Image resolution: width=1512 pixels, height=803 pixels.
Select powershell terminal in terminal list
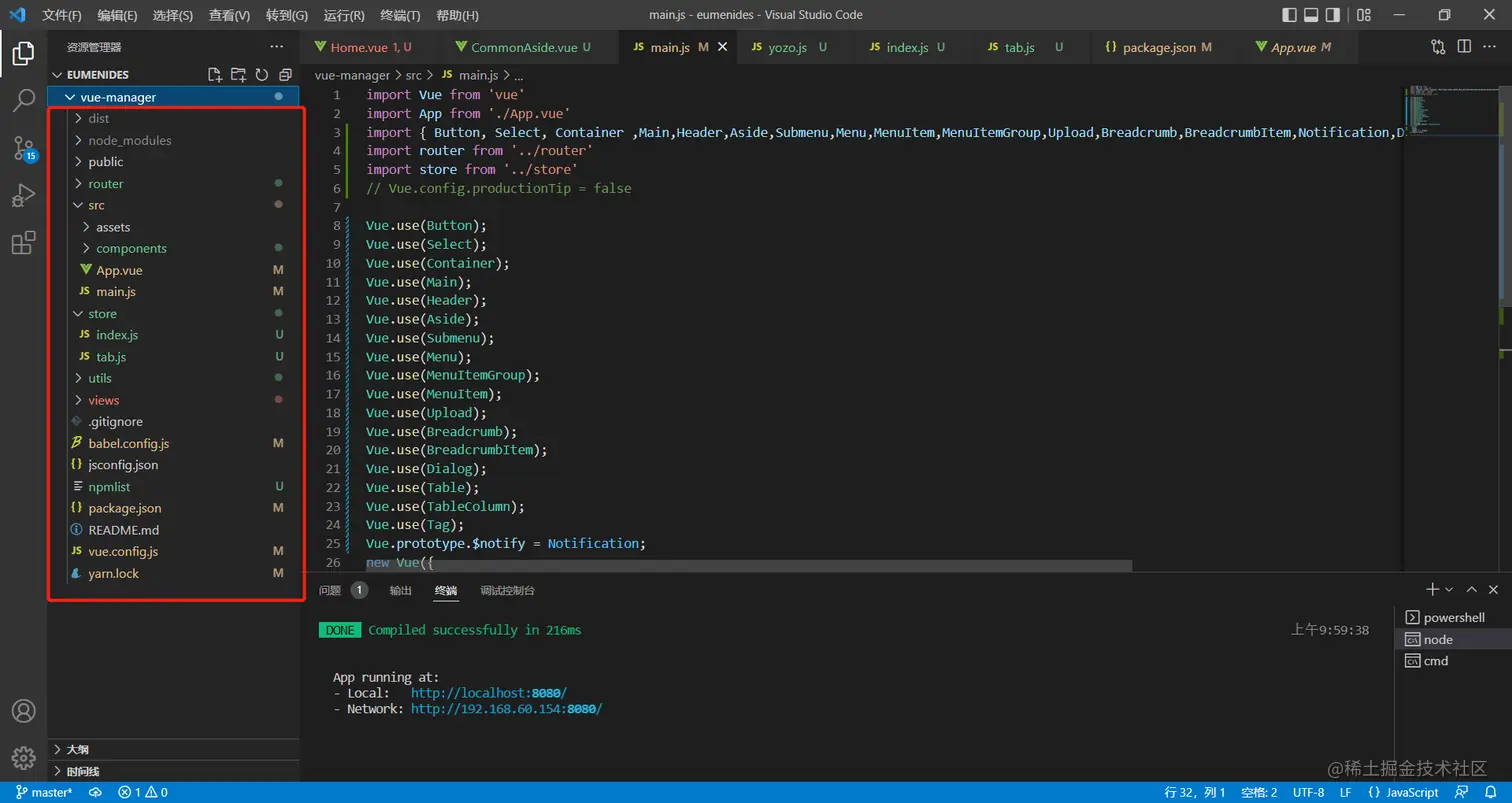pos(1452,618)
